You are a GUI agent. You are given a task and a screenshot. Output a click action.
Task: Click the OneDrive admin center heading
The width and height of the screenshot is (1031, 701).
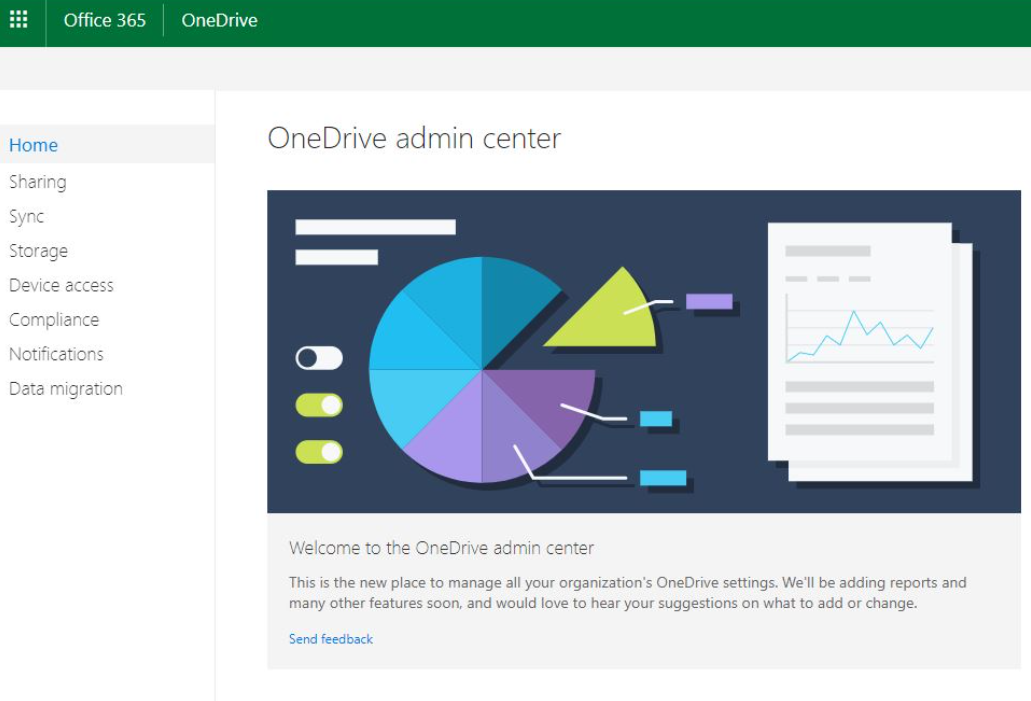click(x=414, y=139)
